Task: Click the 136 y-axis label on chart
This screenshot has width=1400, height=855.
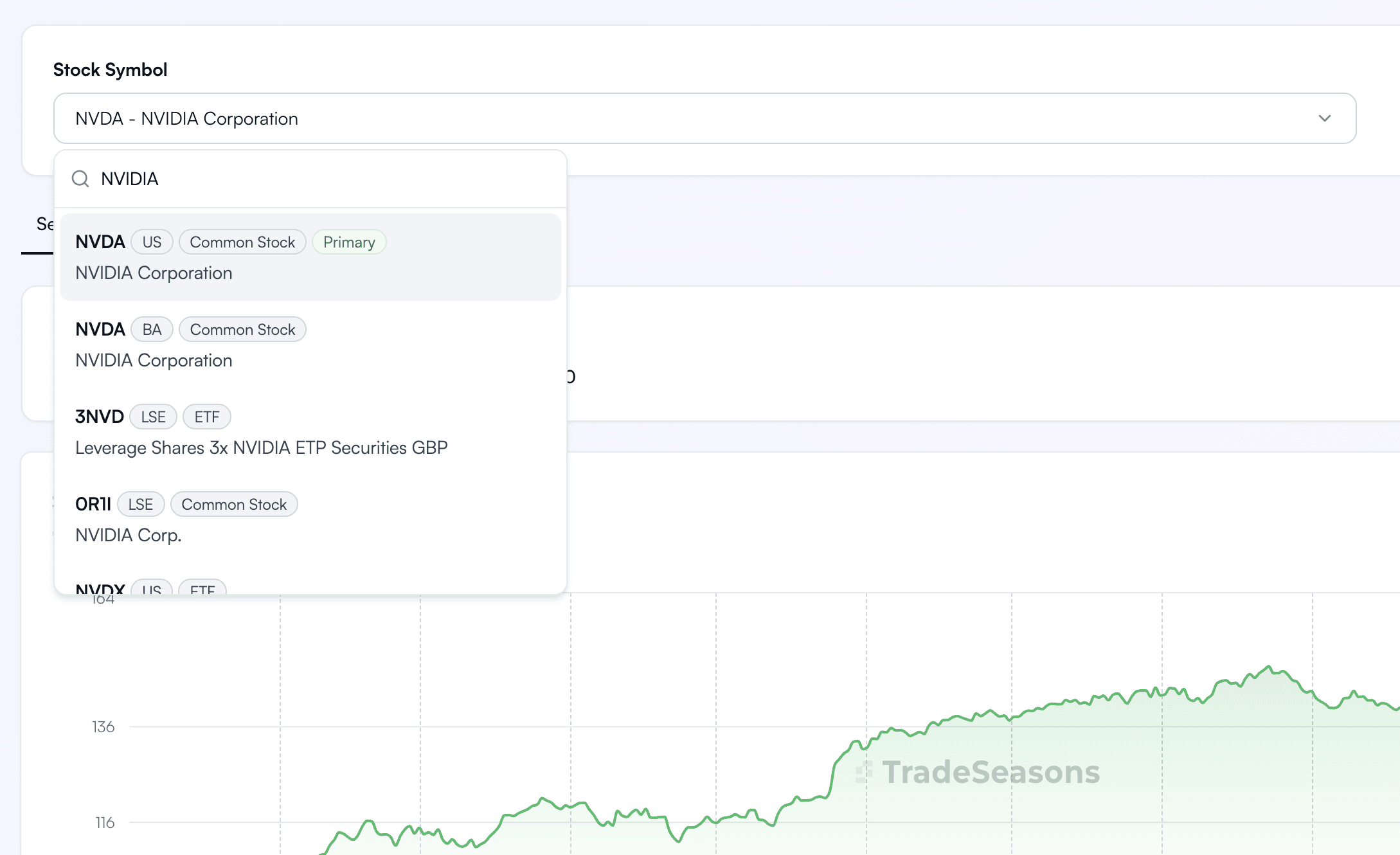Action: tap(103, 727)
